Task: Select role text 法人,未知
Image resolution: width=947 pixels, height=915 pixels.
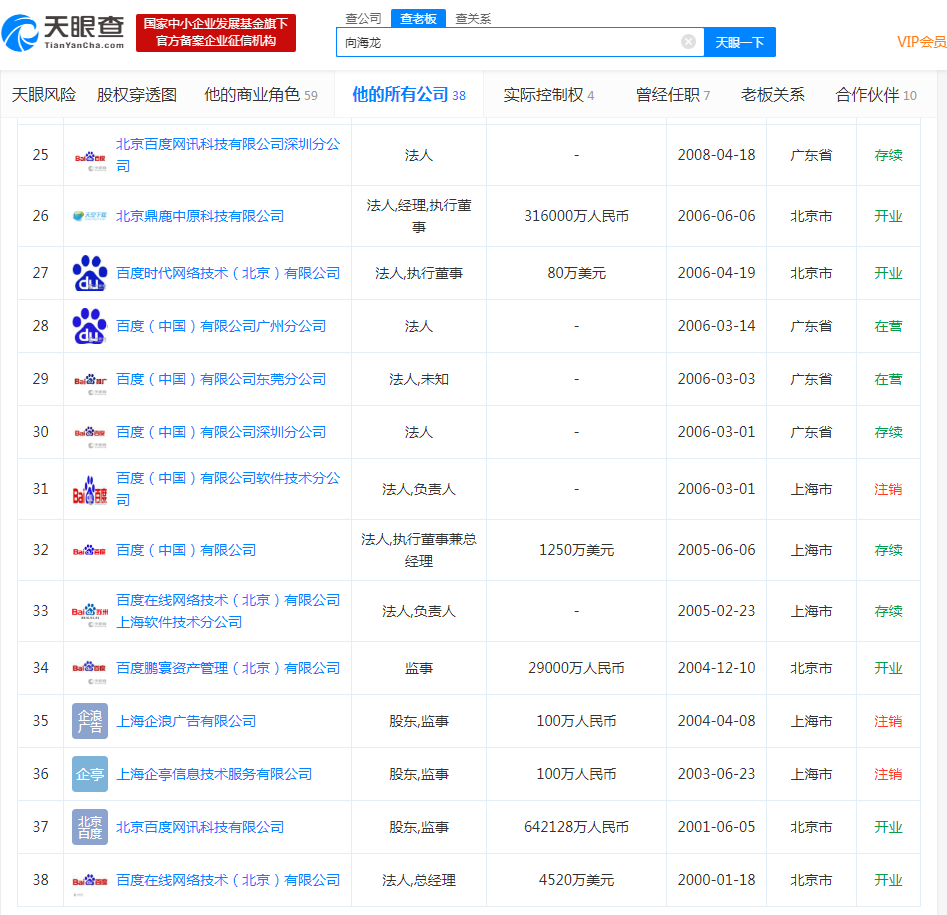Action: click(419, 379)
